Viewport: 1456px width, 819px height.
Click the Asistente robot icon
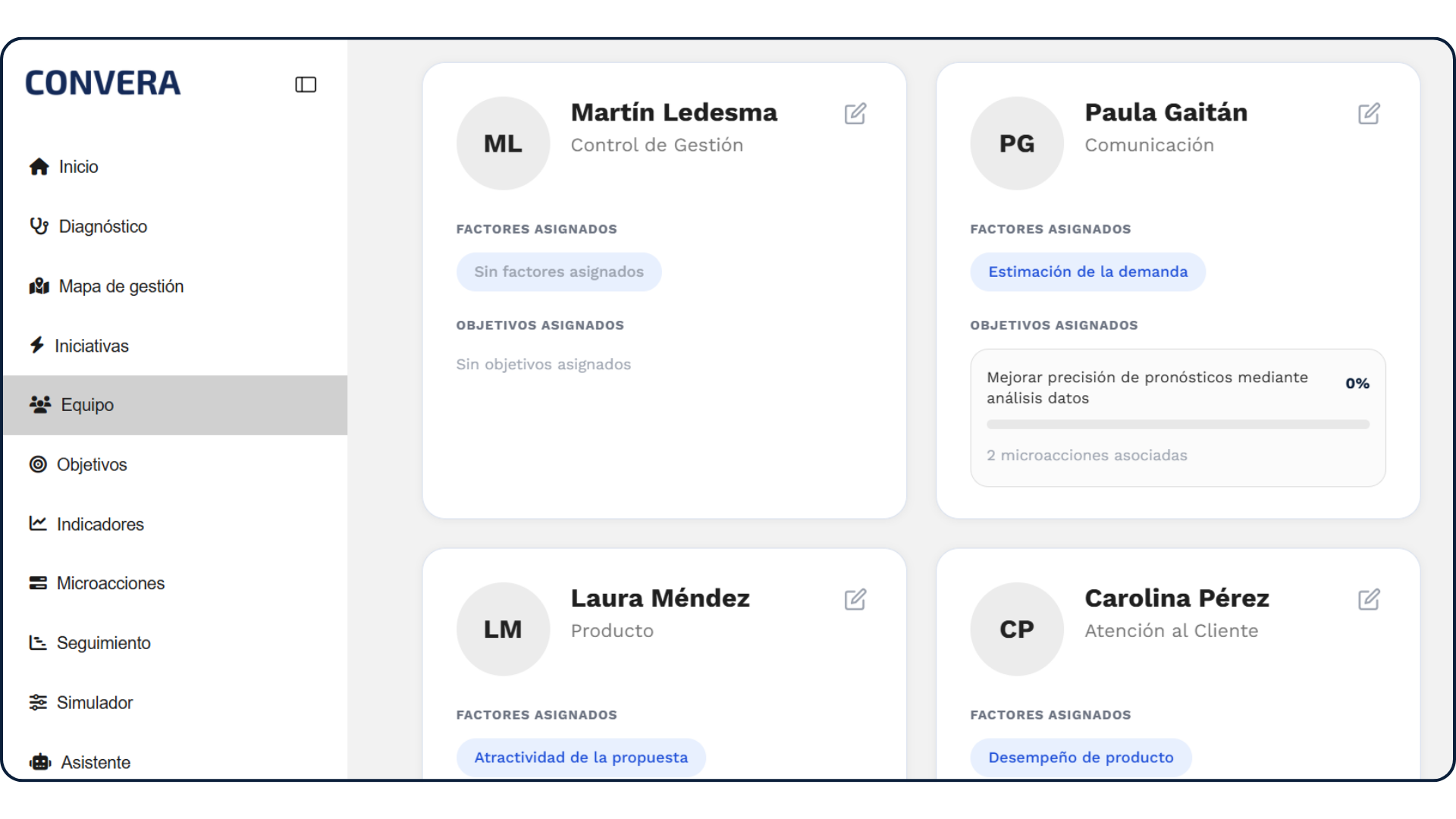click(40, 762)
